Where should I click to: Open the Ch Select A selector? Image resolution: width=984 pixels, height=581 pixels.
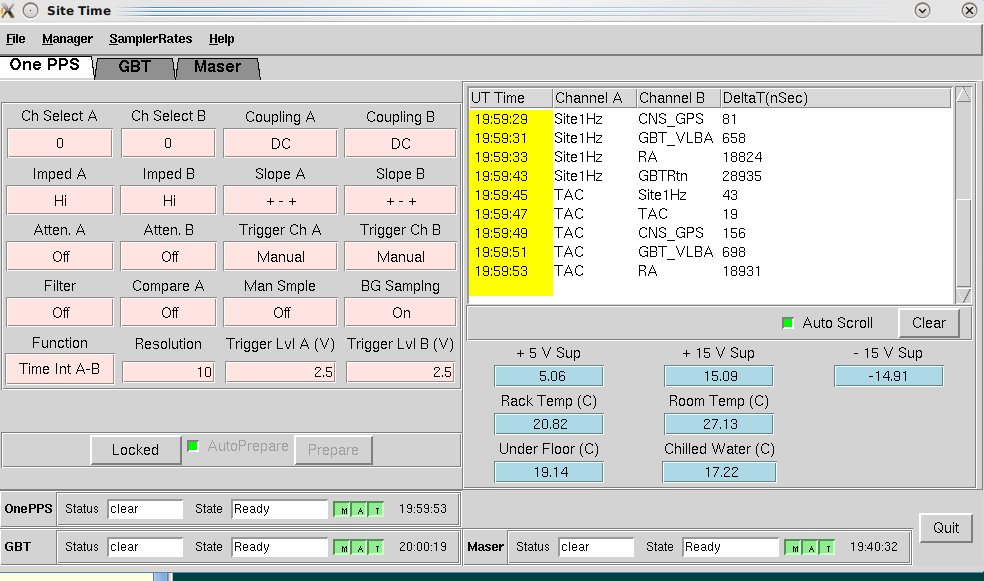(x=60, y=143)
